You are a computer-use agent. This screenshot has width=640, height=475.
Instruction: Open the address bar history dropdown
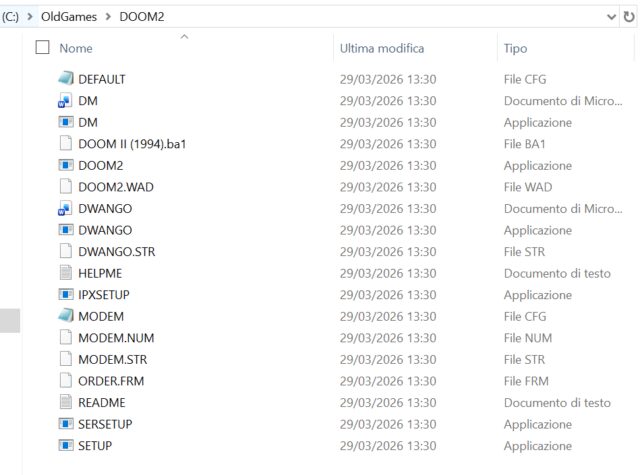point(612,17)
